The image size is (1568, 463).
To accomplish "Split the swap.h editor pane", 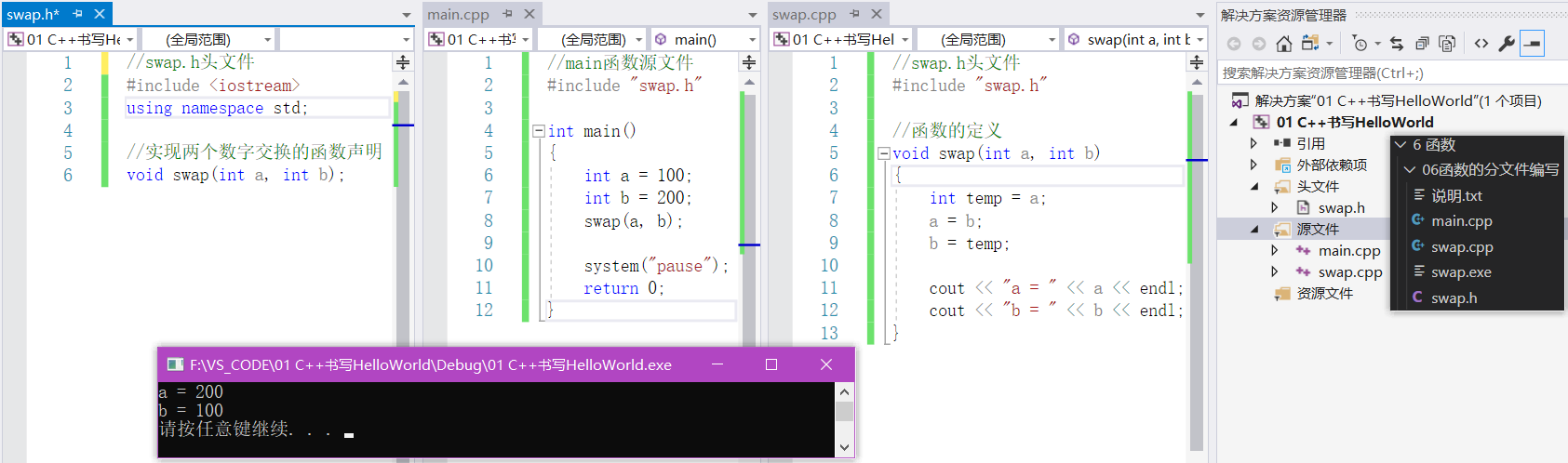I will [403, 62].
